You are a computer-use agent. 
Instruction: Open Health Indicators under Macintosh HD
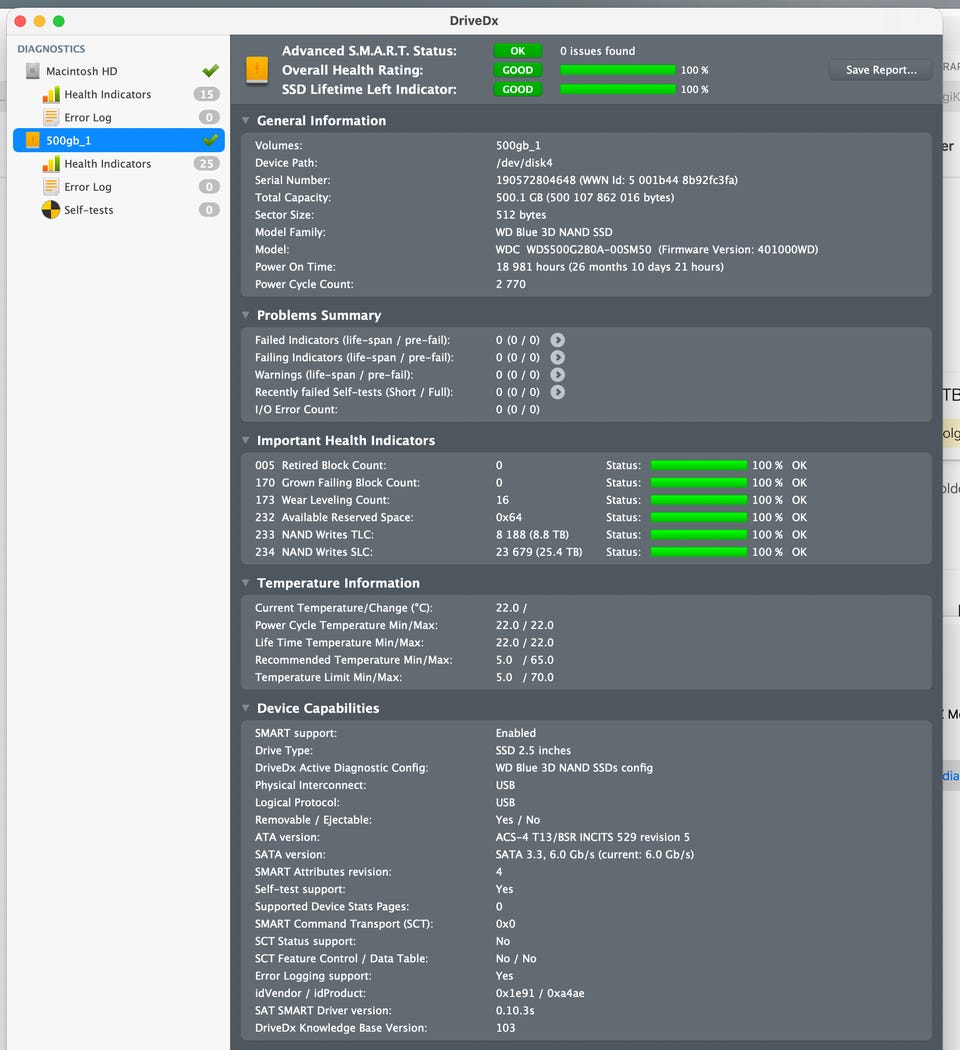118,94
